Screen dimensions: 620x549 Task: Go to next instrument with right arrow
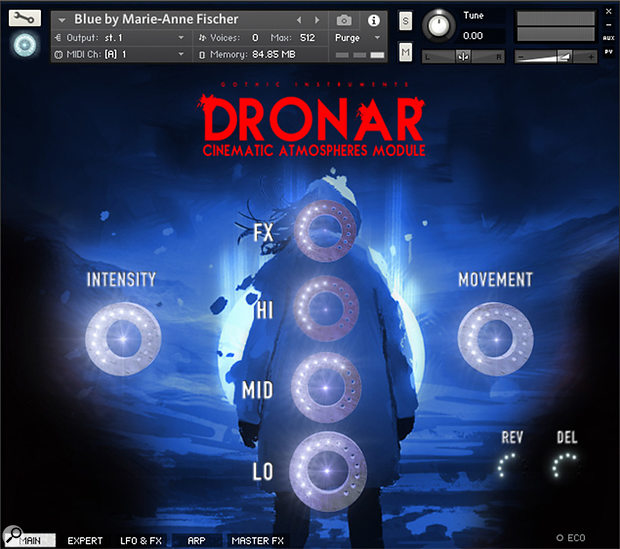(317, 20)
